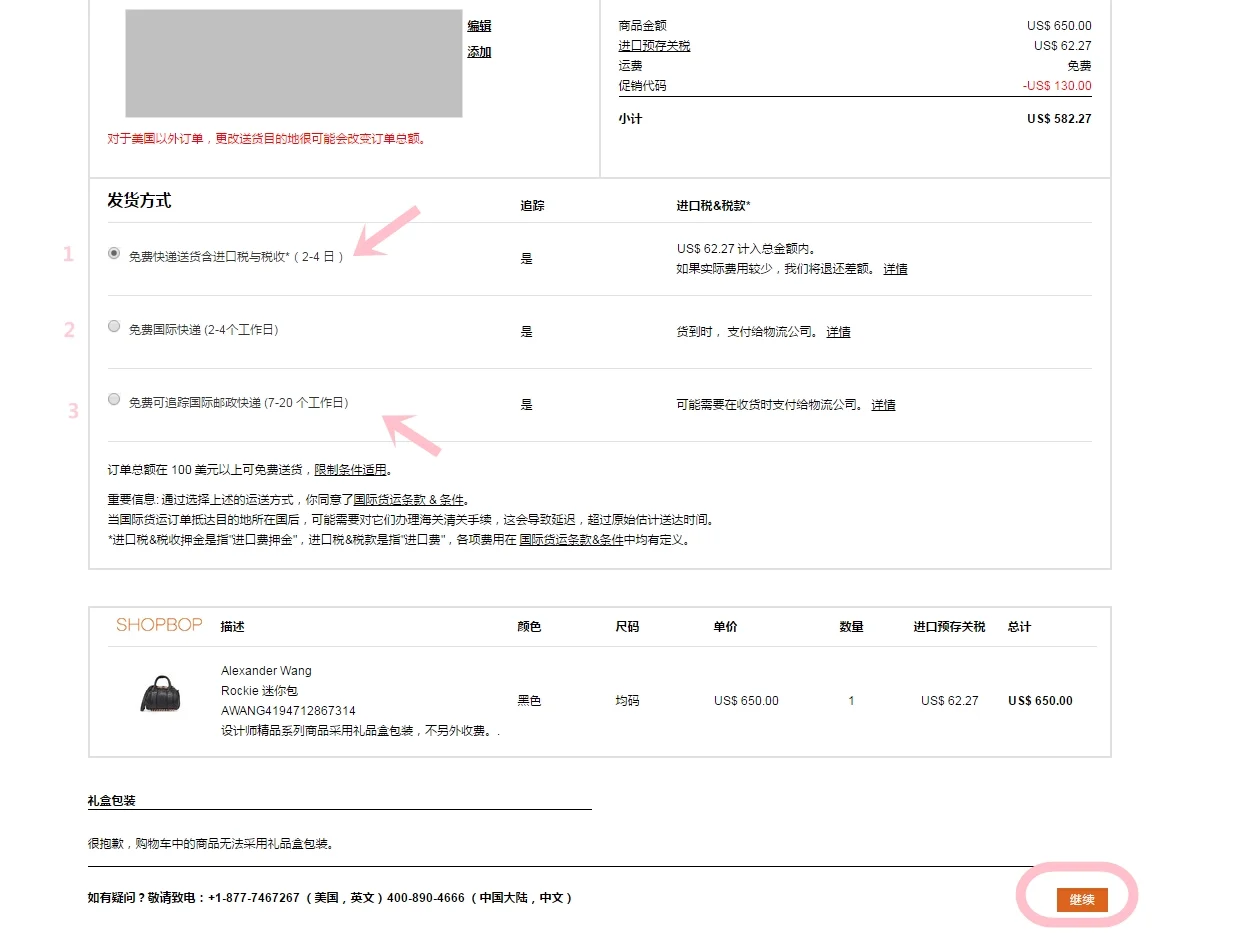The image size is (1244, 933).
Task: Click the 均码 size cell
Action: click(627, 701)
